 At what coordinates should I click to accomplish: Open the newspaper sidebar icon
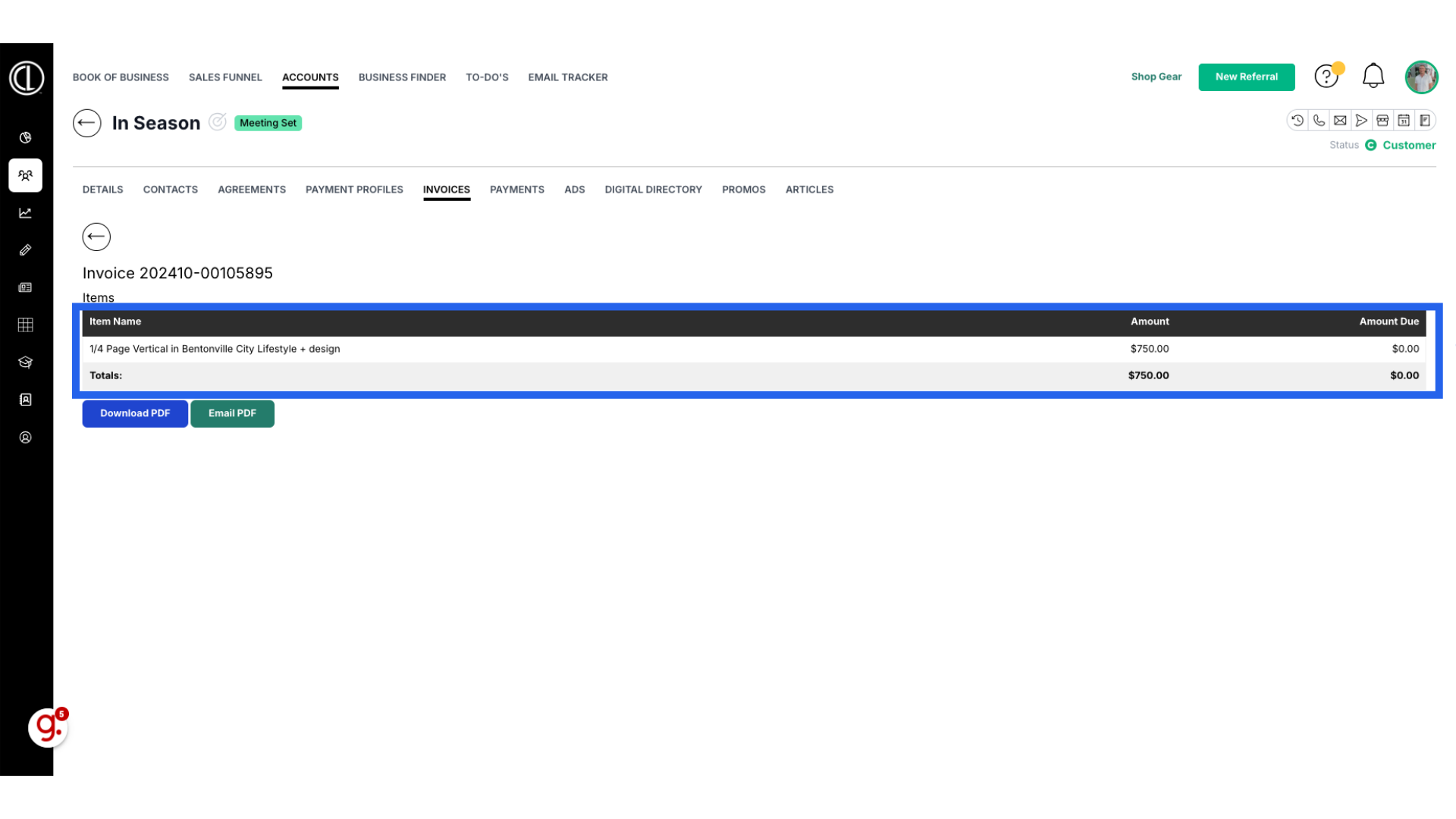tap(26, 287)
